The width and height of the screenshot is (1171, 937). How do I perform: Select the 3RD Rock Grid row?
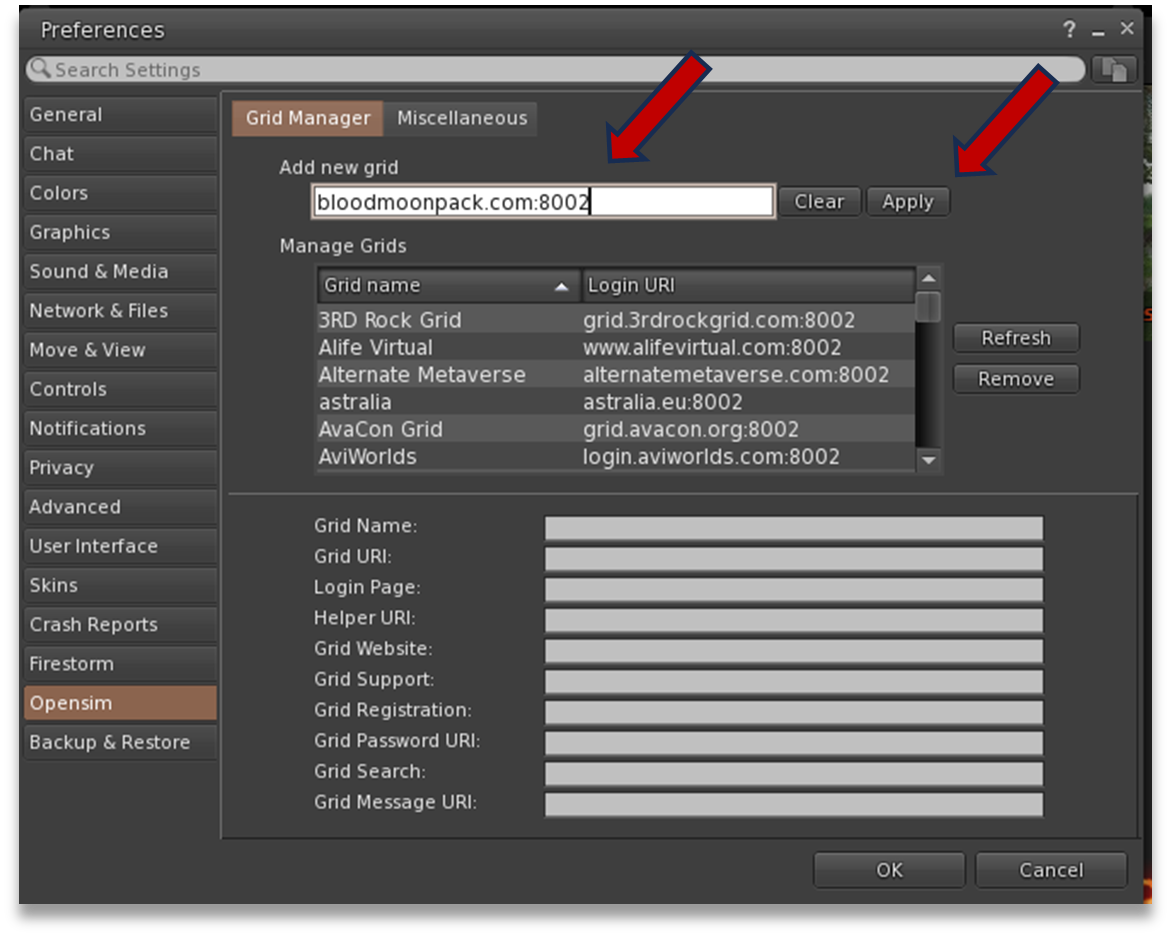pos(615,320)
